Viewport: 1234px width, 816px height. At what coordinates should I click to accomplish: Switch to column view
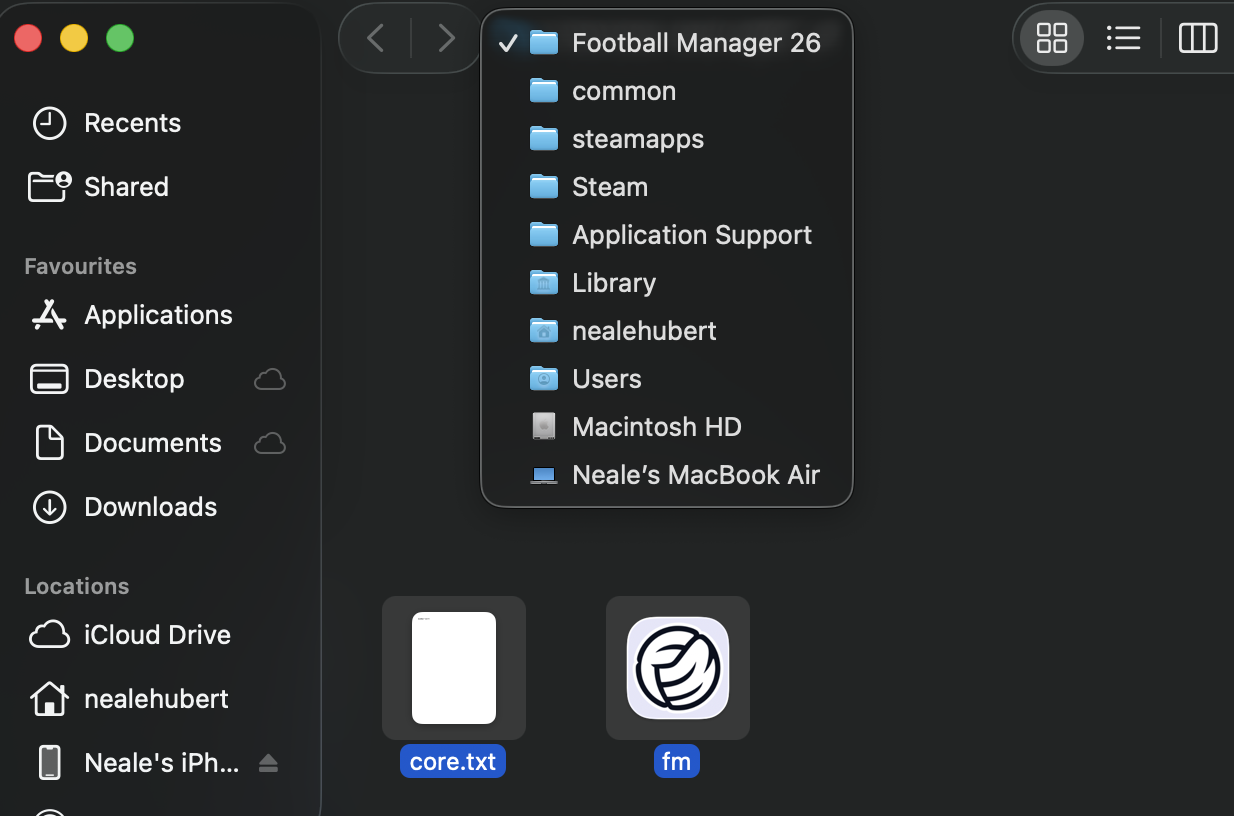tap(1197, 39)
